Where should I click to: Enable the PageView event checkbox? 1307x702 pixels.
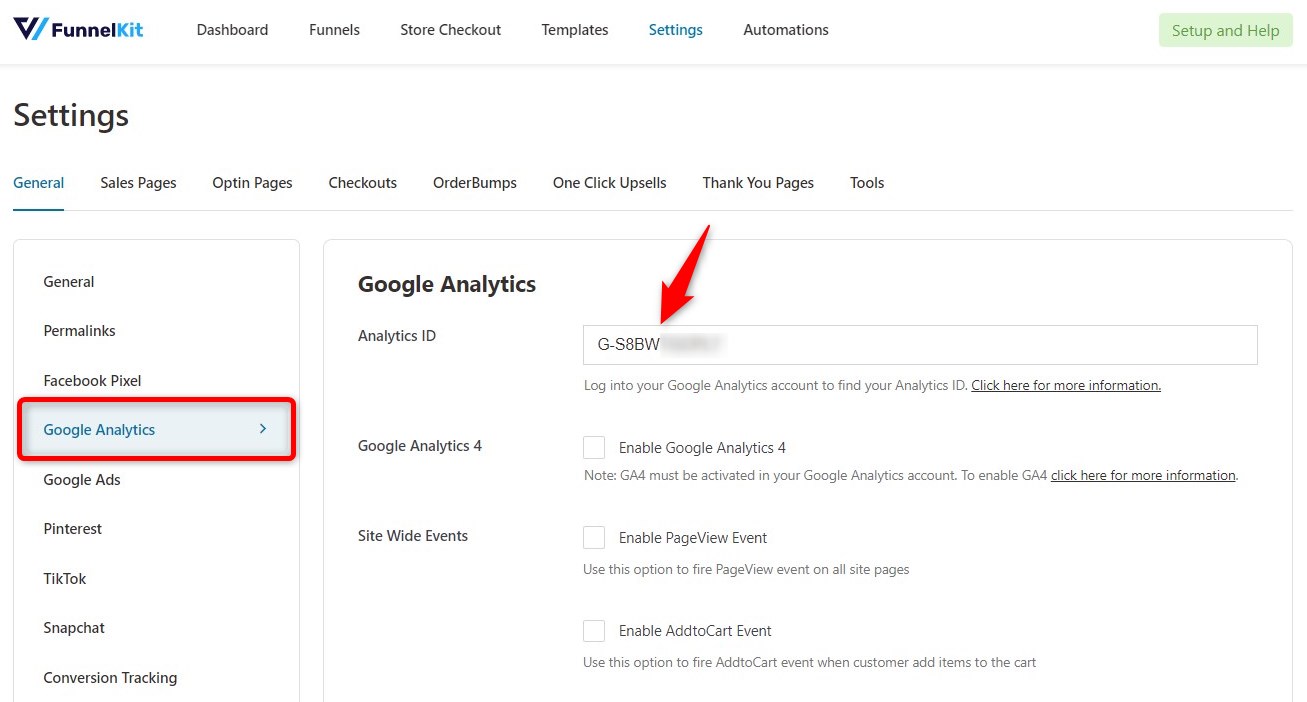[x=594, y=537]
